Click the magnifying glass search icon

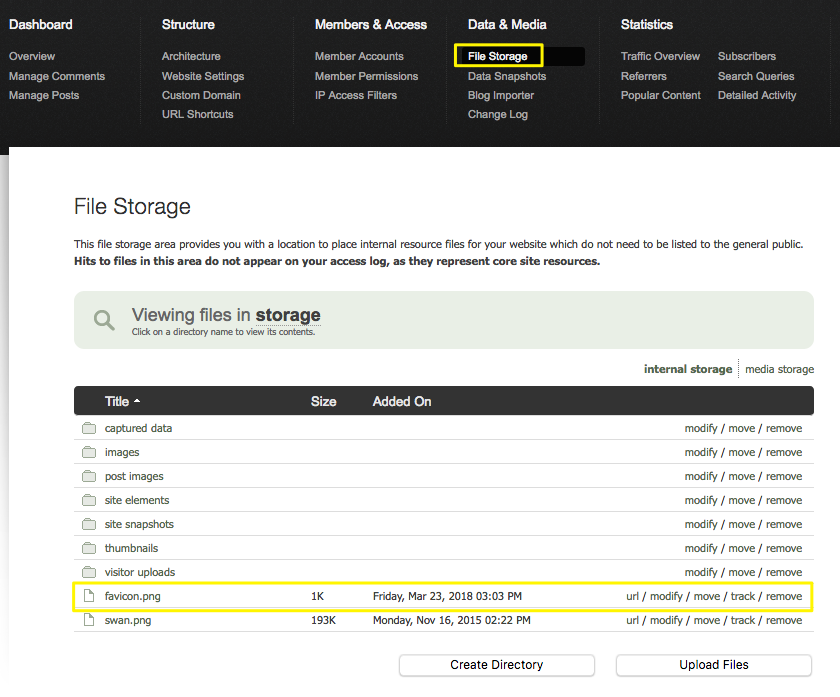(x=104, y=320)
